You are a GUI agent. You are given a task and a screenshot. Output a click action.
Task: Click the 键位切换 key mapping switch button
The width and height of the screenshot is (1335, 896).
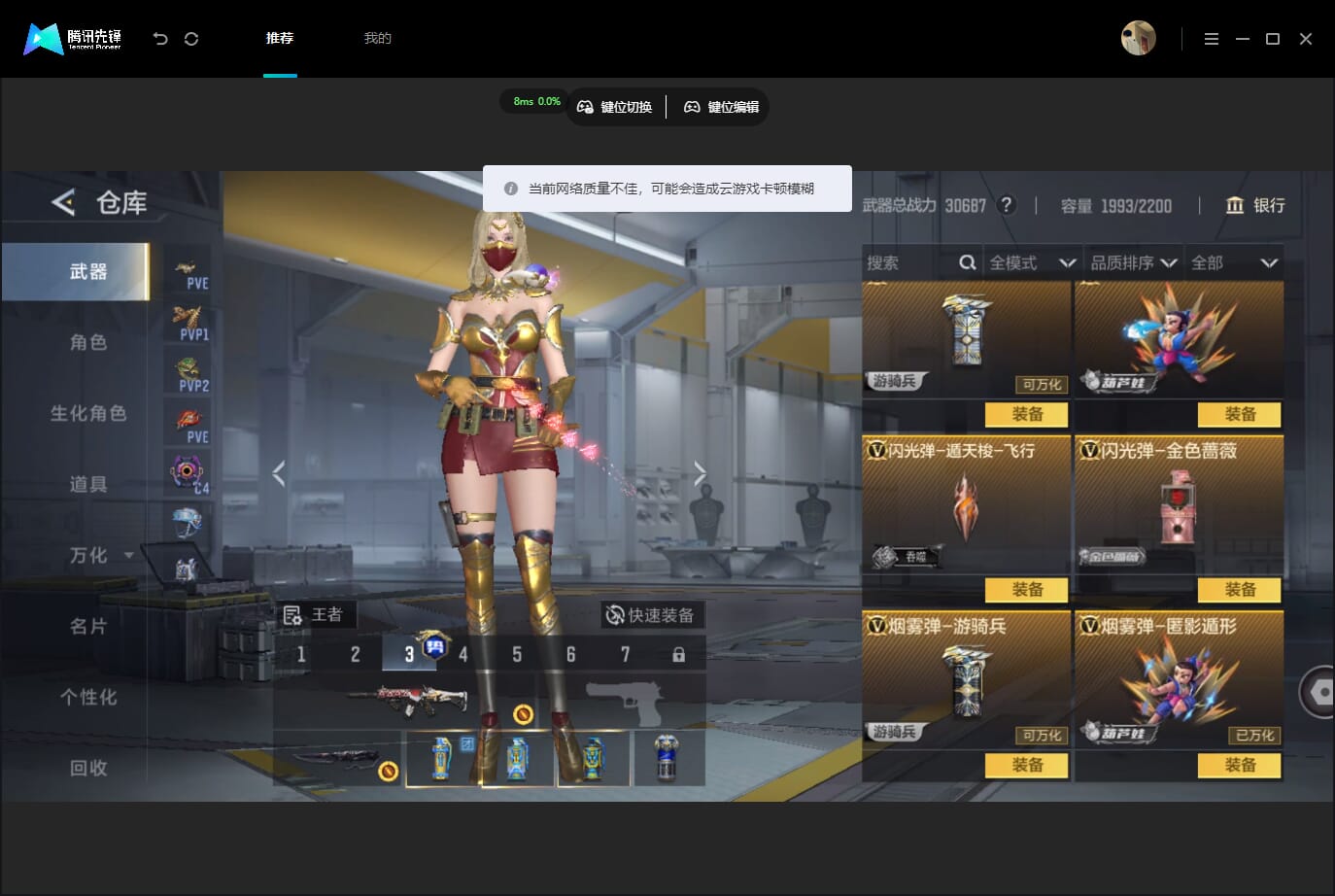(614, 107)
